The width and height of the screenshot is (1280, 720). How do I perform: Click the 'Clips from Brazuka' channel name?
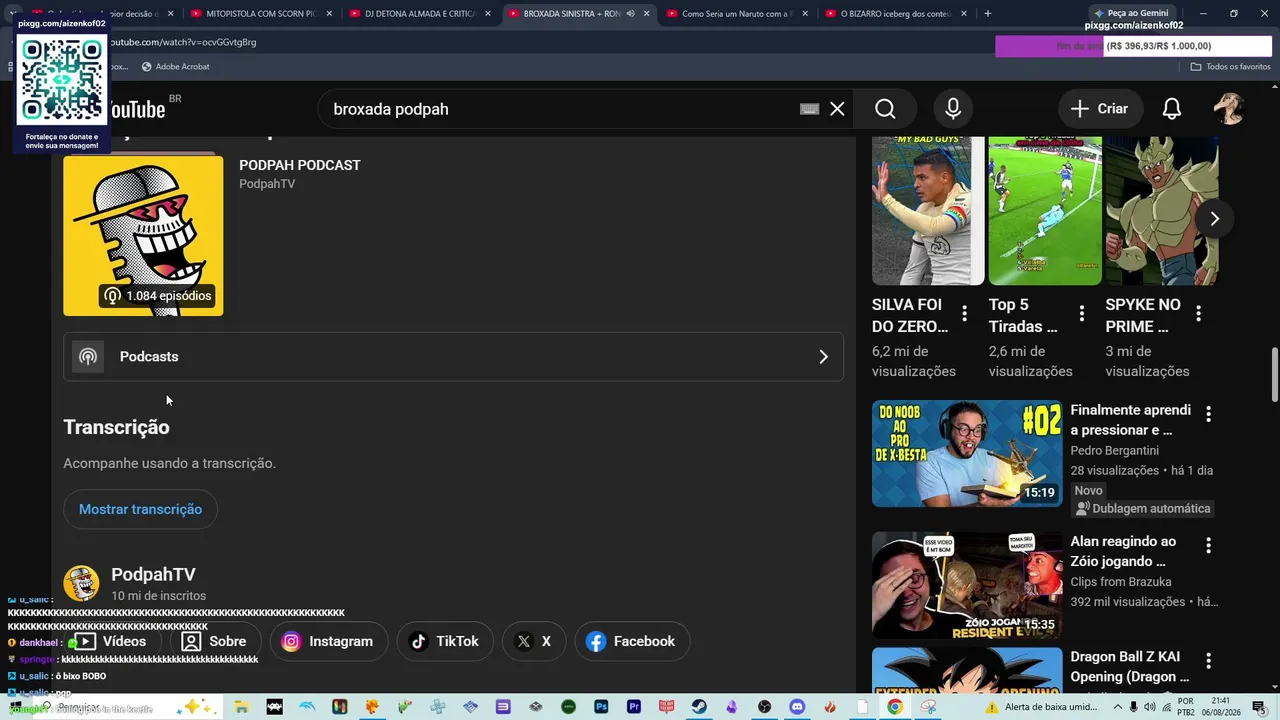coord(1121,582)
